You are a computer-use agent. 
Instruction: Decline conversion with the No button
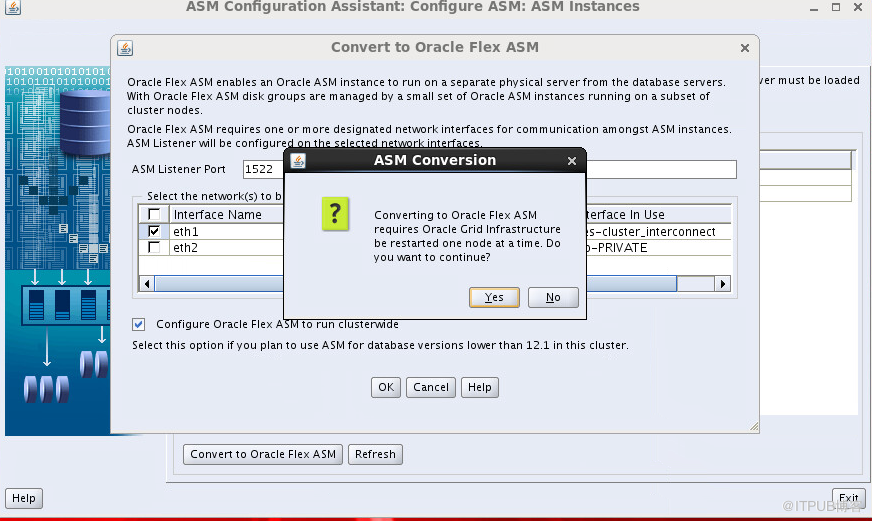click(553, 297)
